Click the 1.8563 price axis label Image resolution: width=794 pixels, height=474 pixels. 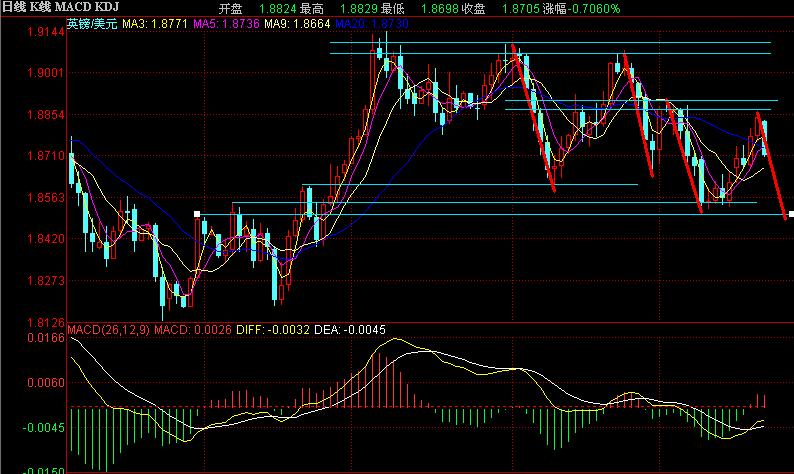click(x=46, y=198)
